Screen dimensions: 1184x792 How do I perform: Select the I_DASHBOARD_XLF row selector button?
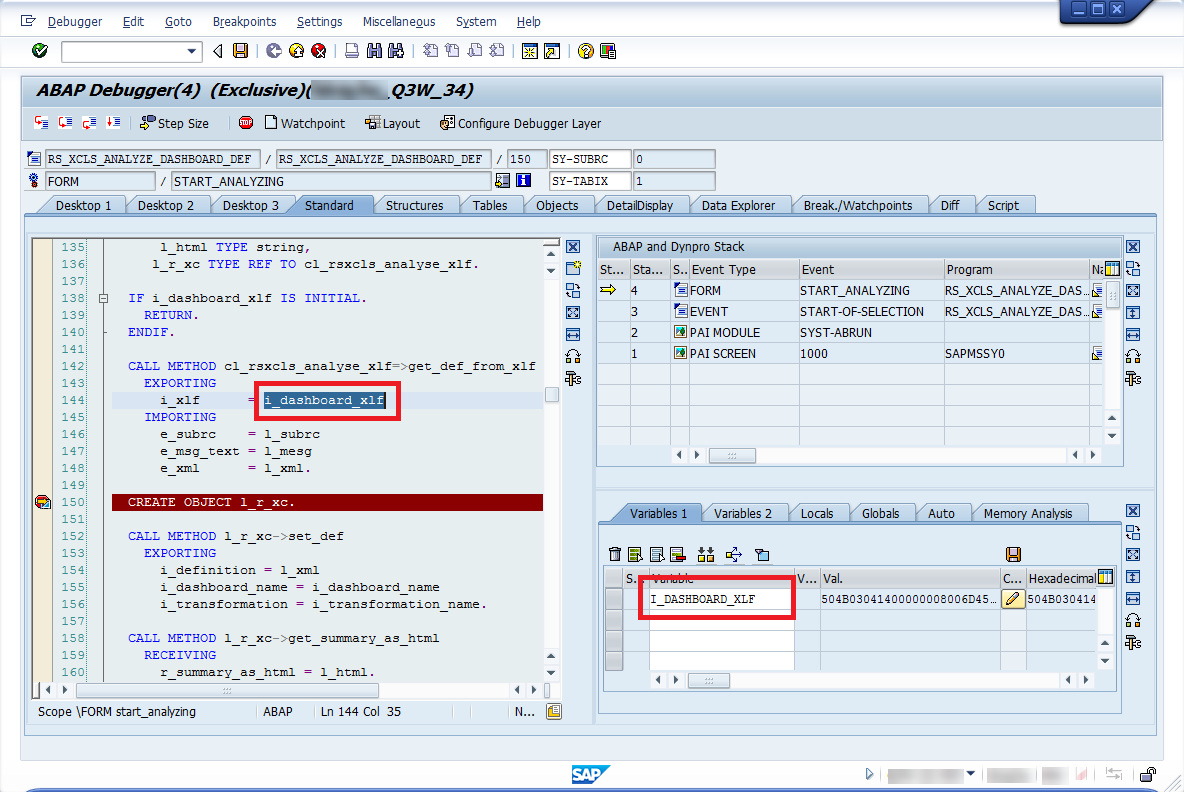614,599
